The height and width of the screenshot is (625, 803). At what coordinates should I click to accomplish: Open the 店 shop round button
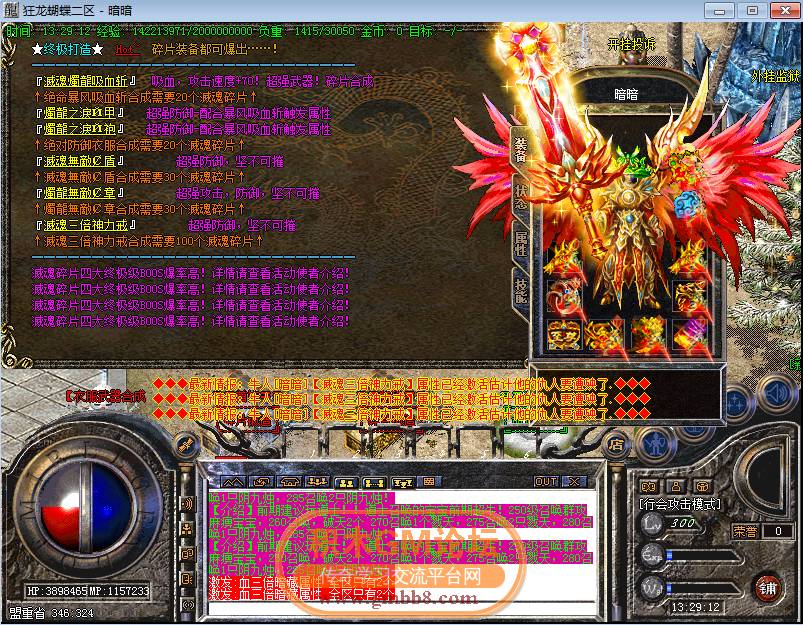pyautogui.click(x=617, y=444)
